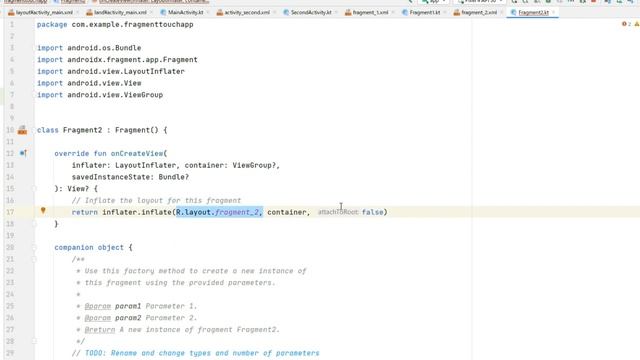Click the fold end marker on line 28
The width and height of the screenshot is (640, 360).
tap(35, 341)
